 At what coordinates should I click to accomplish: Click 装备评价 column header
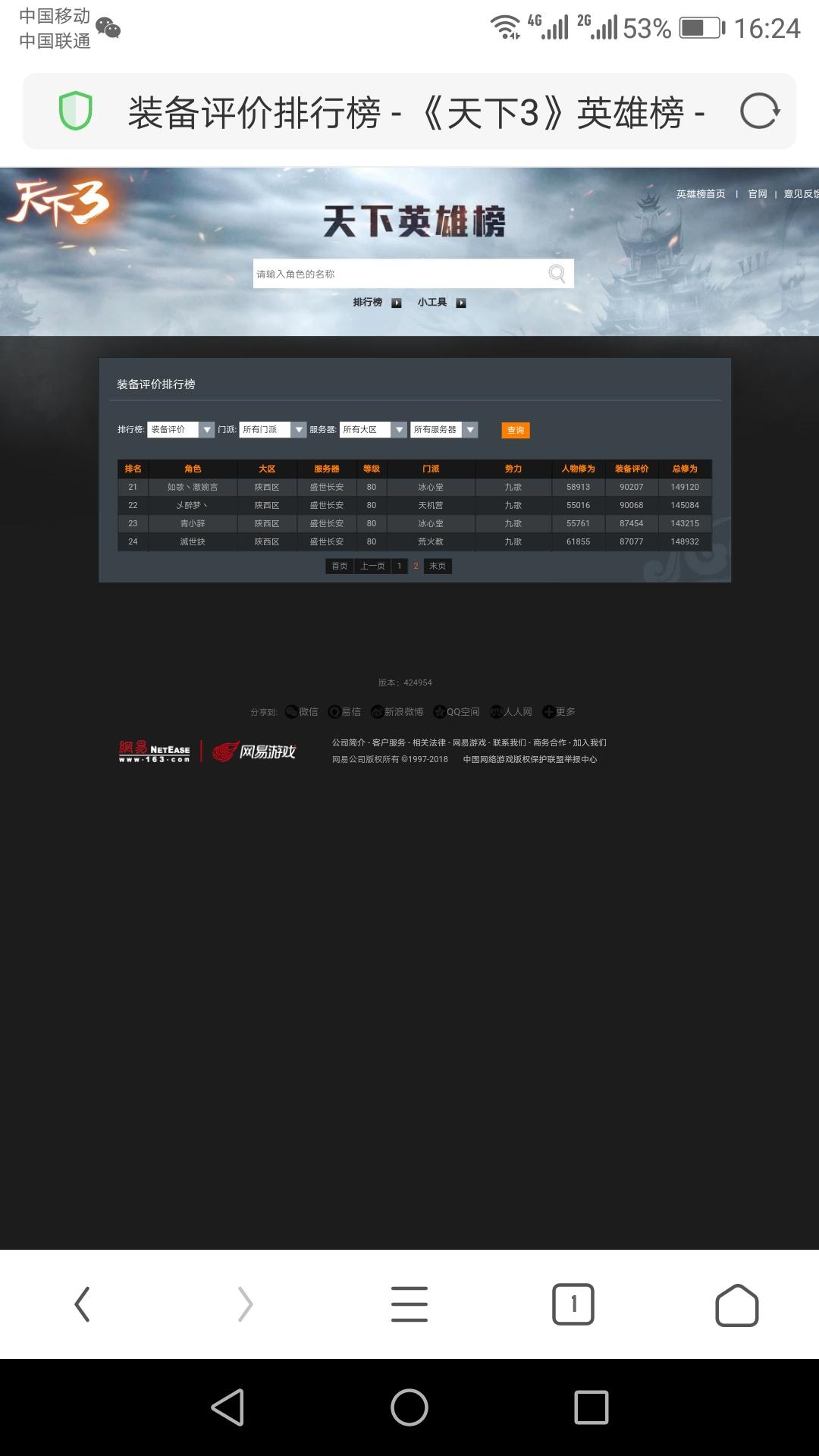[x=632, y=469]
